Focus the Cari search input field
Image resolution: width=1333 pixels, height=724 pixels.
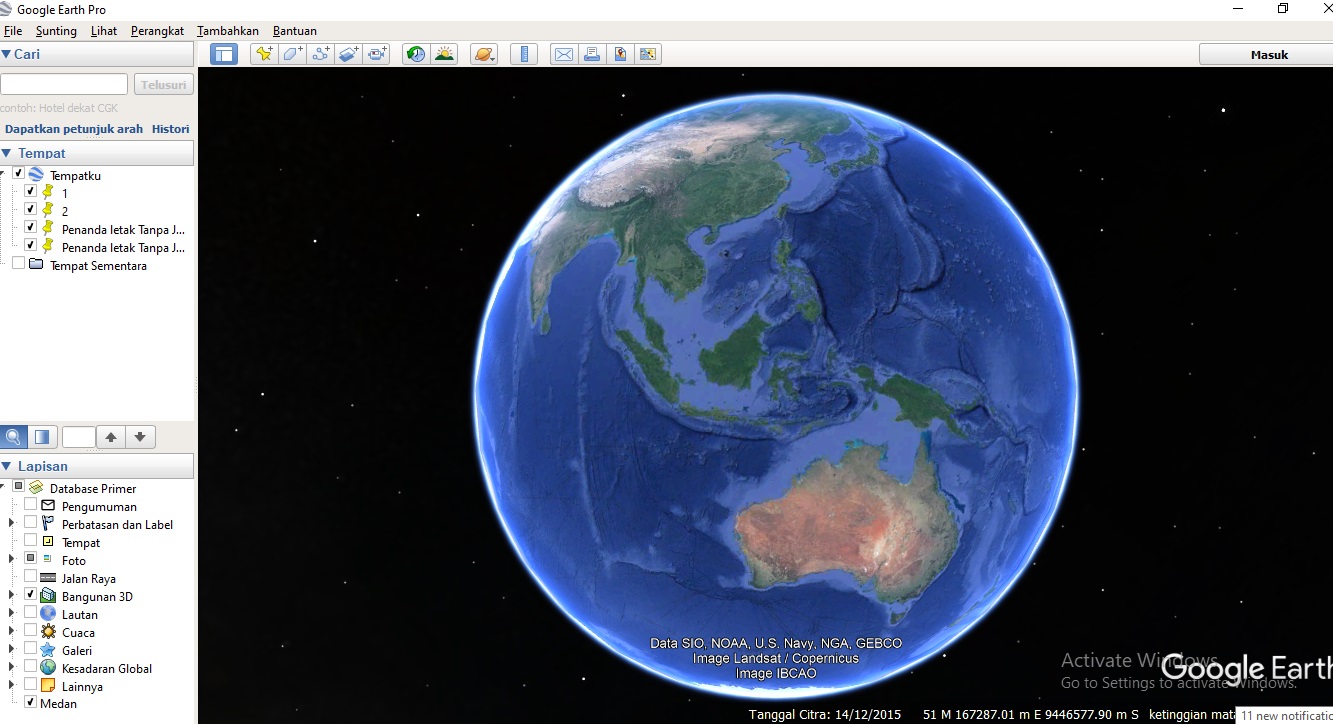(x=64, y=85)
